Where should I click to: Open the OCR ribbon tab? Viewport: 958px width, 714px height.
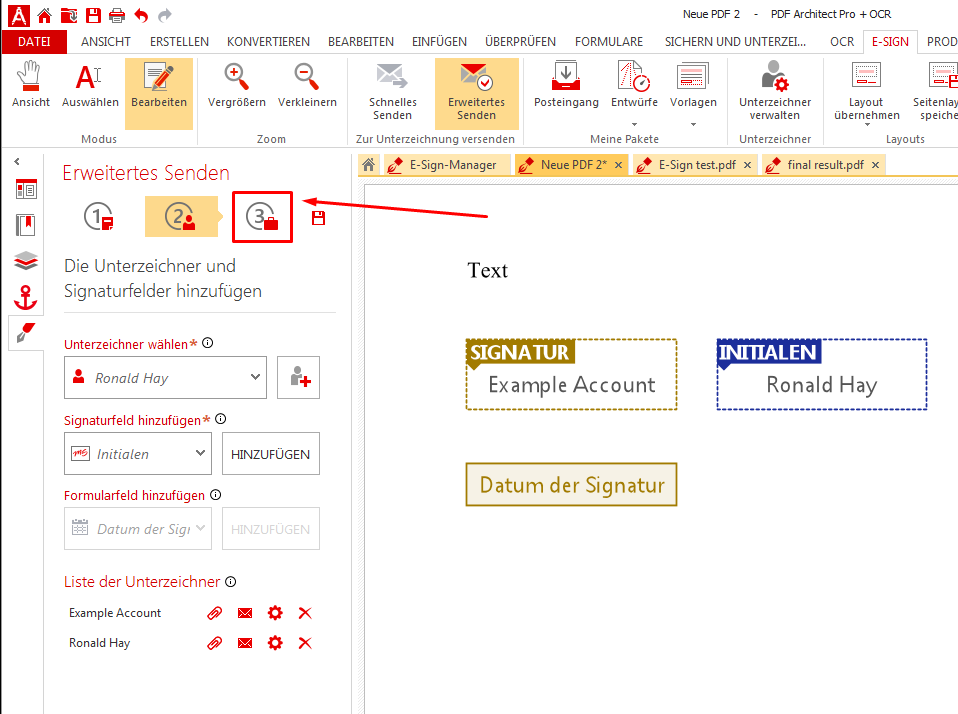[842, 42]
